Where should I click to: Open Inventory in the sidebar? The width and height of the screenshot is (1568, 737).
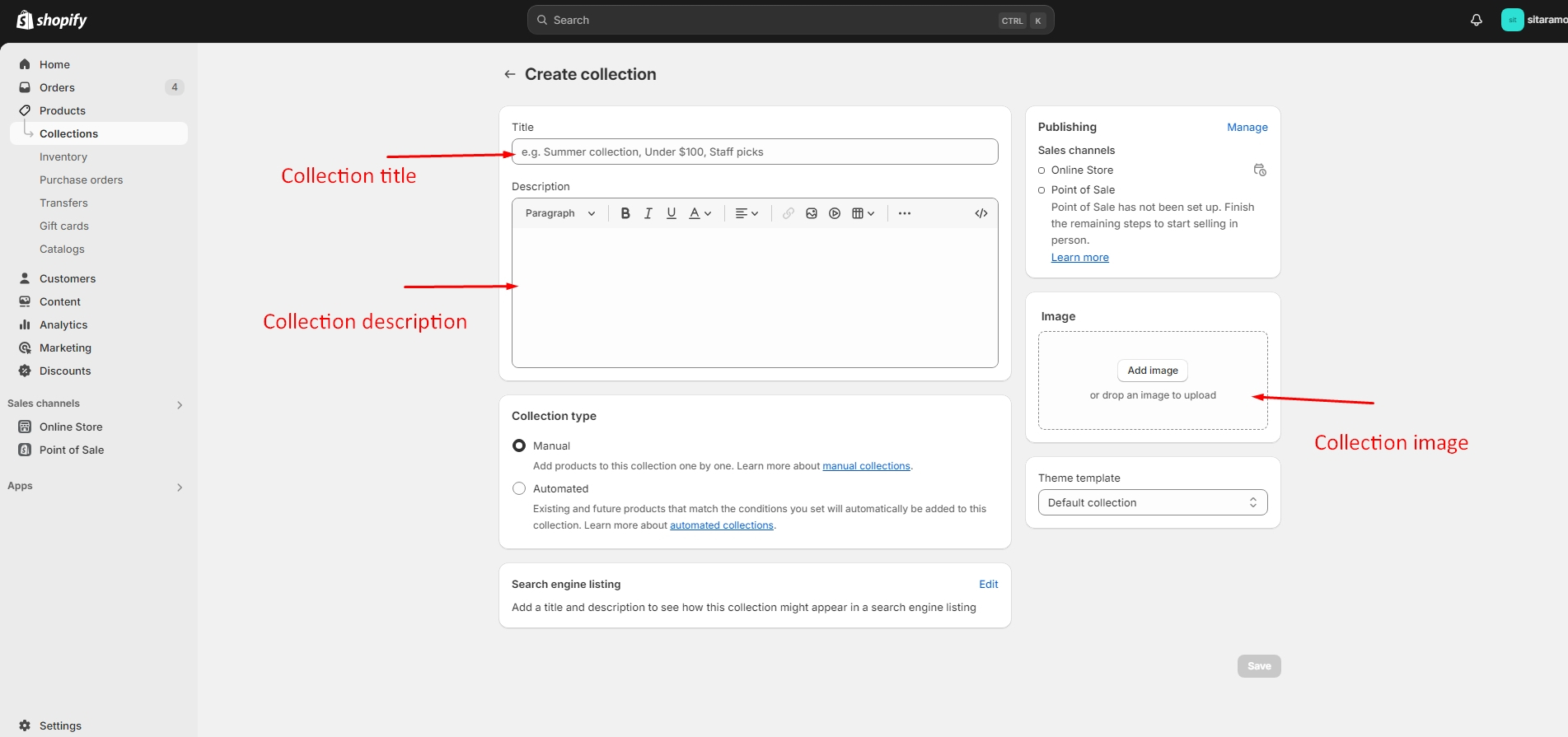63,156
